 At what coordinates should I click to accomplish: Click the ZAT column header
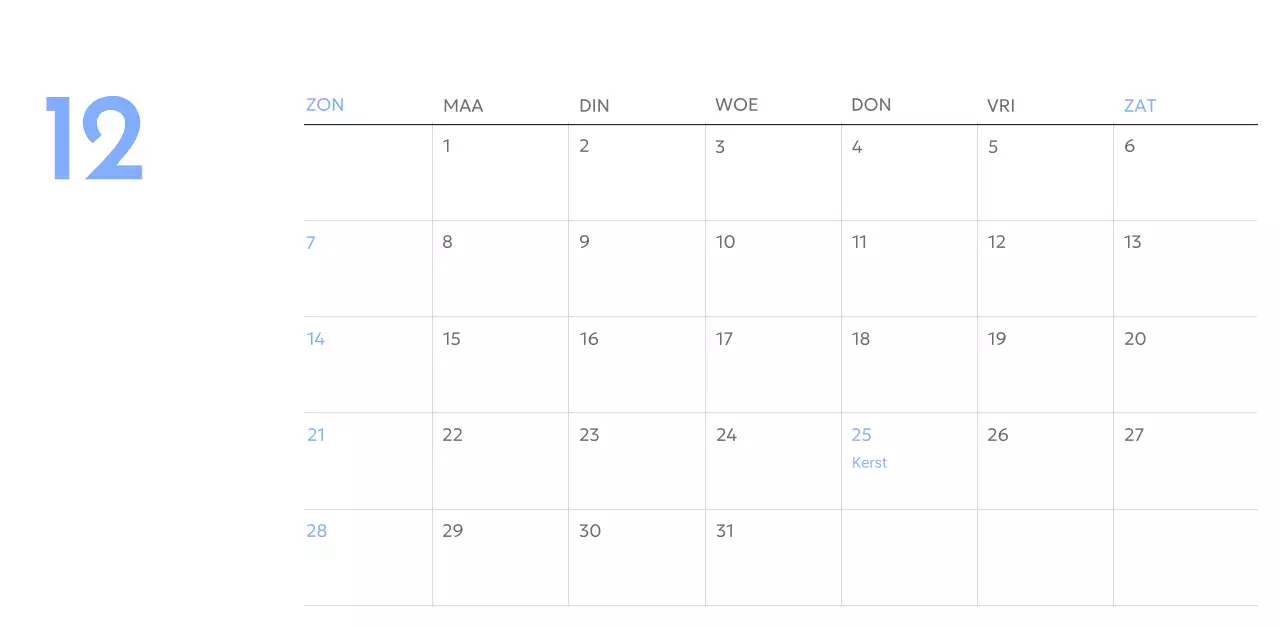[1140, 105]
